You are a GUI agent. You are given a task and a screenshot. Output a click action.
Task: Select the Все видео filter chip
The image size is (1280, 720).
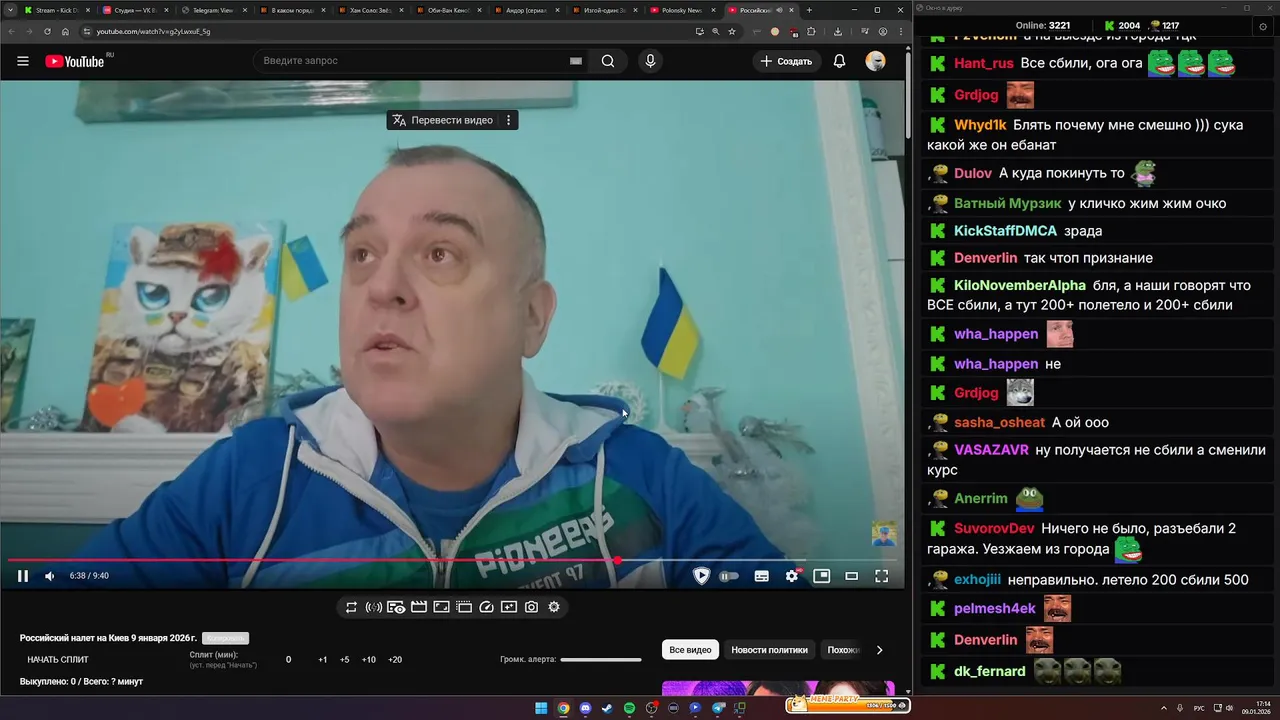(x=690, y=650)
